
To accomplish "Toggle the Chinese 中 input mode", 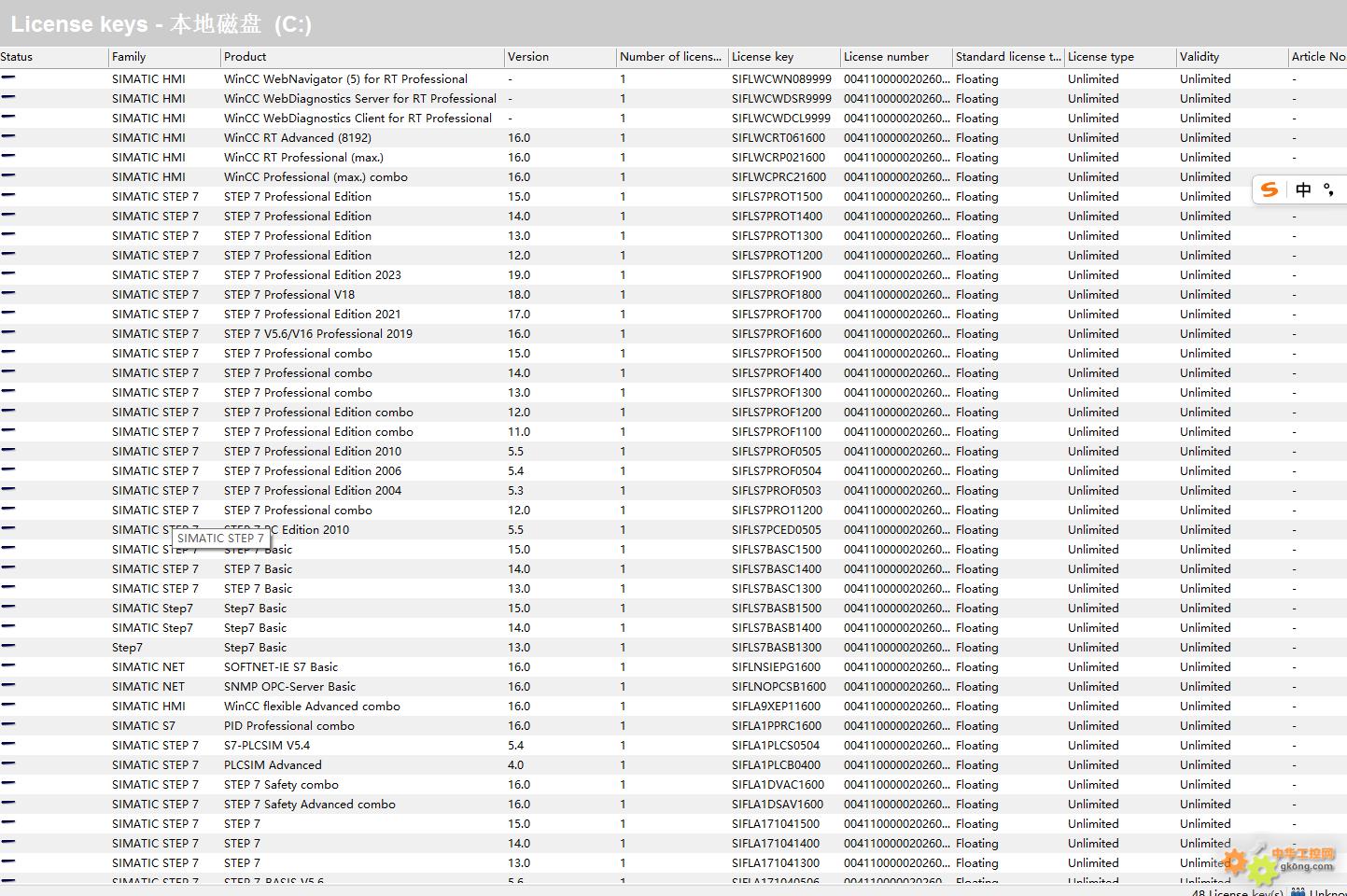I will pos(1303,189).
